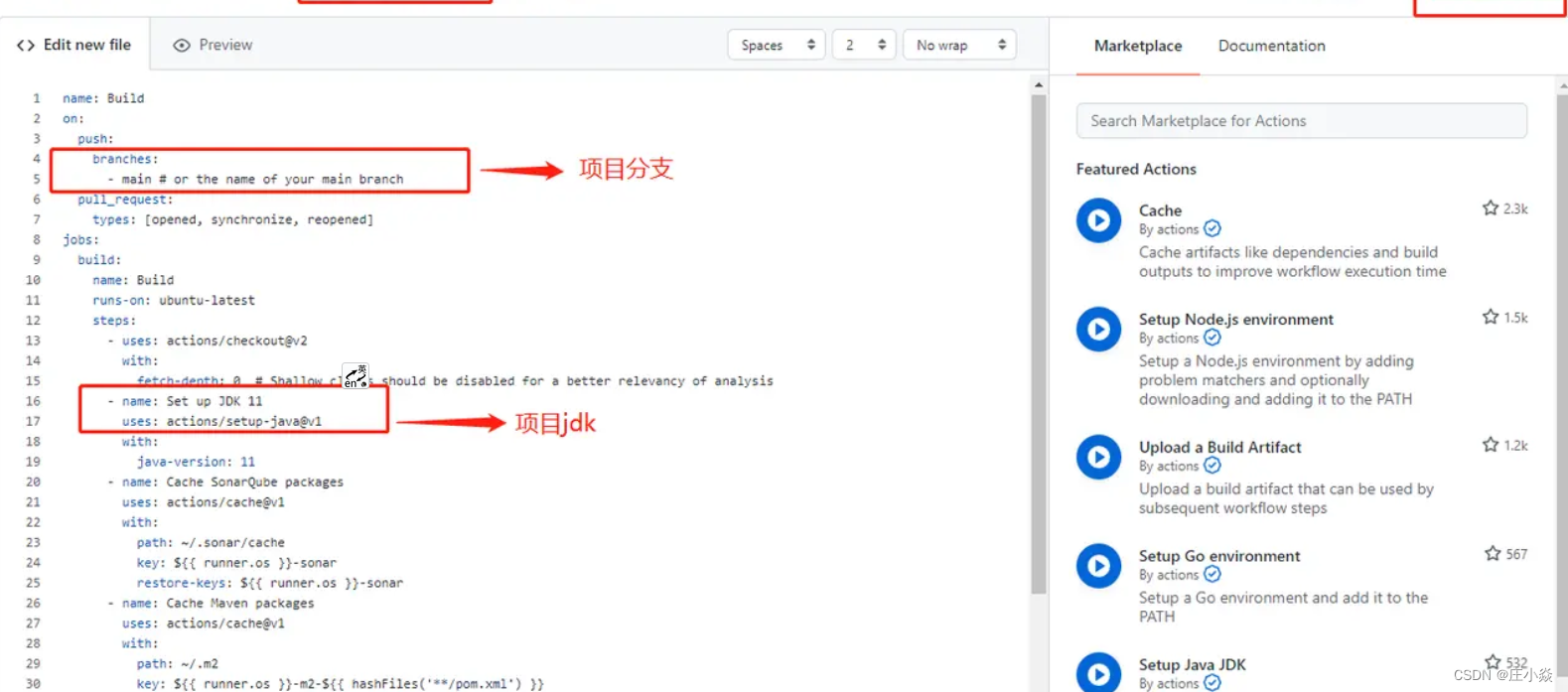Open the Upload a Build Artifact title link
Image resolution: width=1568 pixels, height=692 pixels.
pos(1219,448)
